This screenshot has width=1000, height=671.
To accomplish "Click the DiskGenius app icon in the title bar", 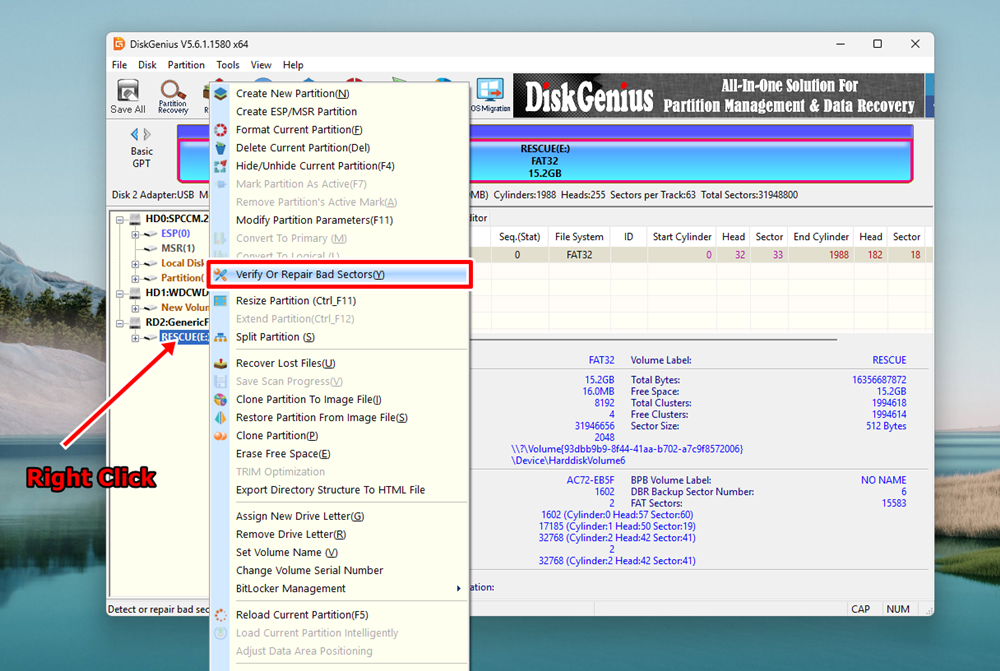I will (119, 44).
